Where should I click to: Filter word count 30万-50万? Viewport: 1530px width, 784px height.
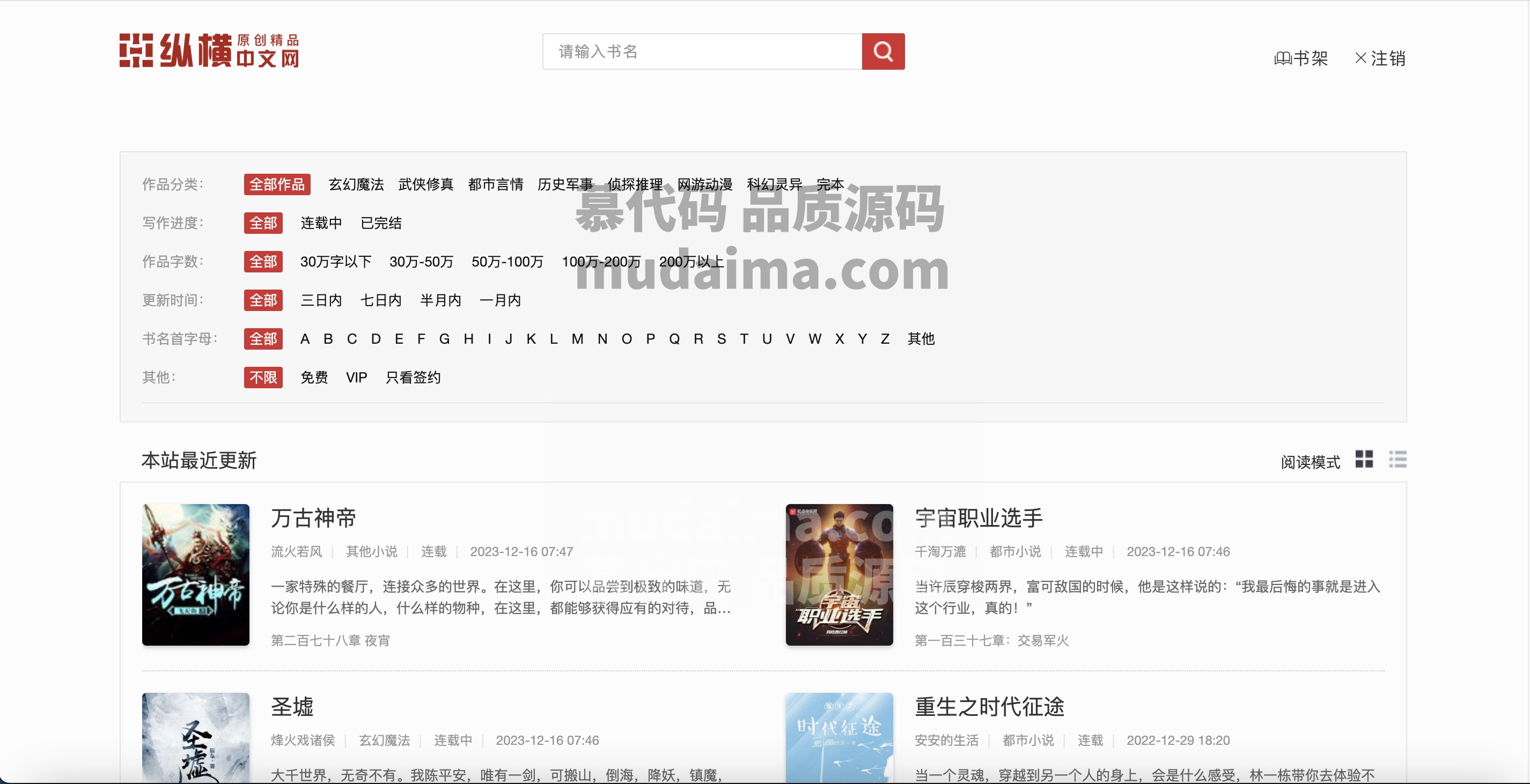421,262
